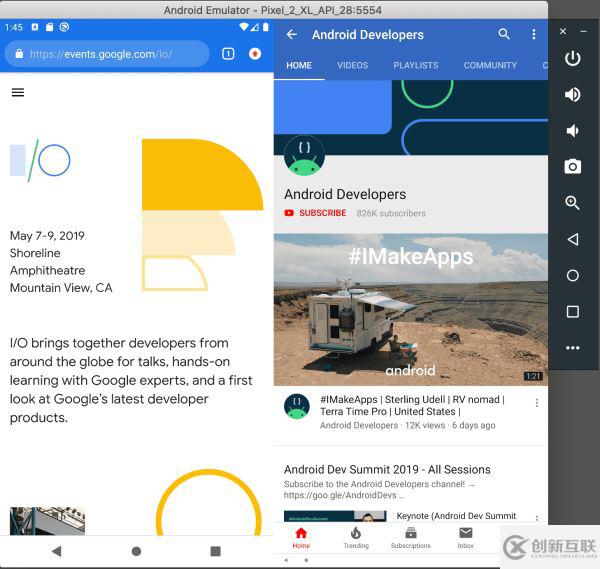Click Android Developers channel name heading
This screenshot has height=569, width=600.
[345, 194]
